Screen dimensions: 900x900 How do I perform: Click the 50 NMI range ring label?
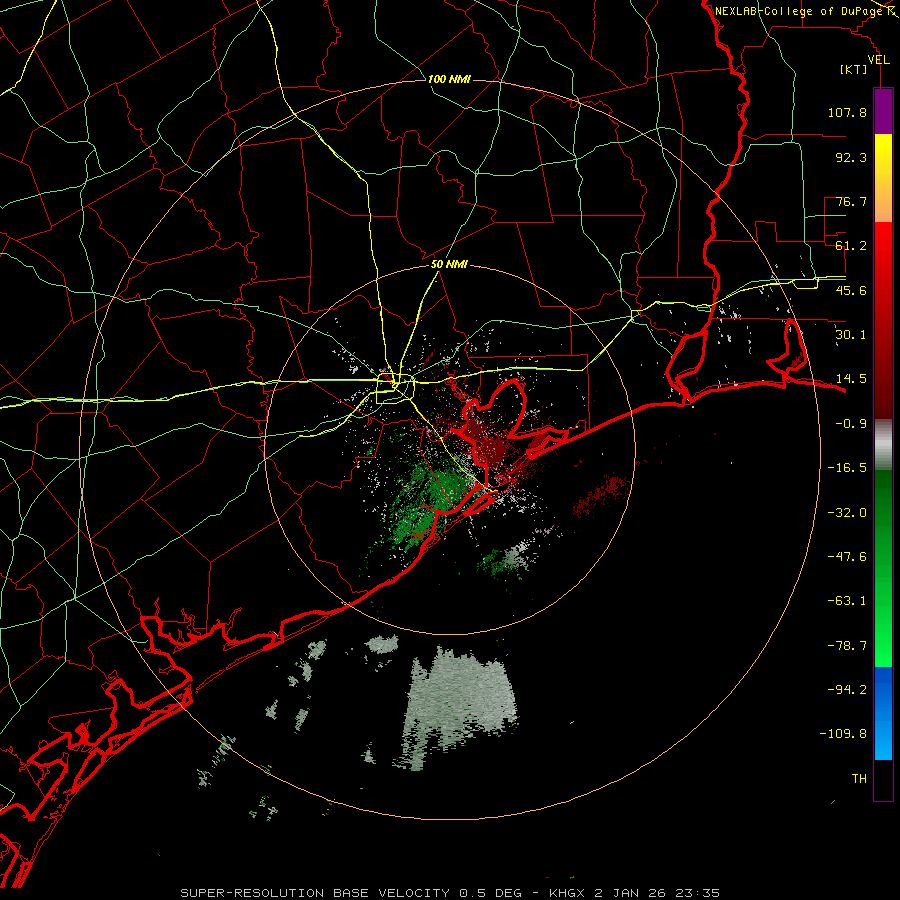[x=449, y=265]
